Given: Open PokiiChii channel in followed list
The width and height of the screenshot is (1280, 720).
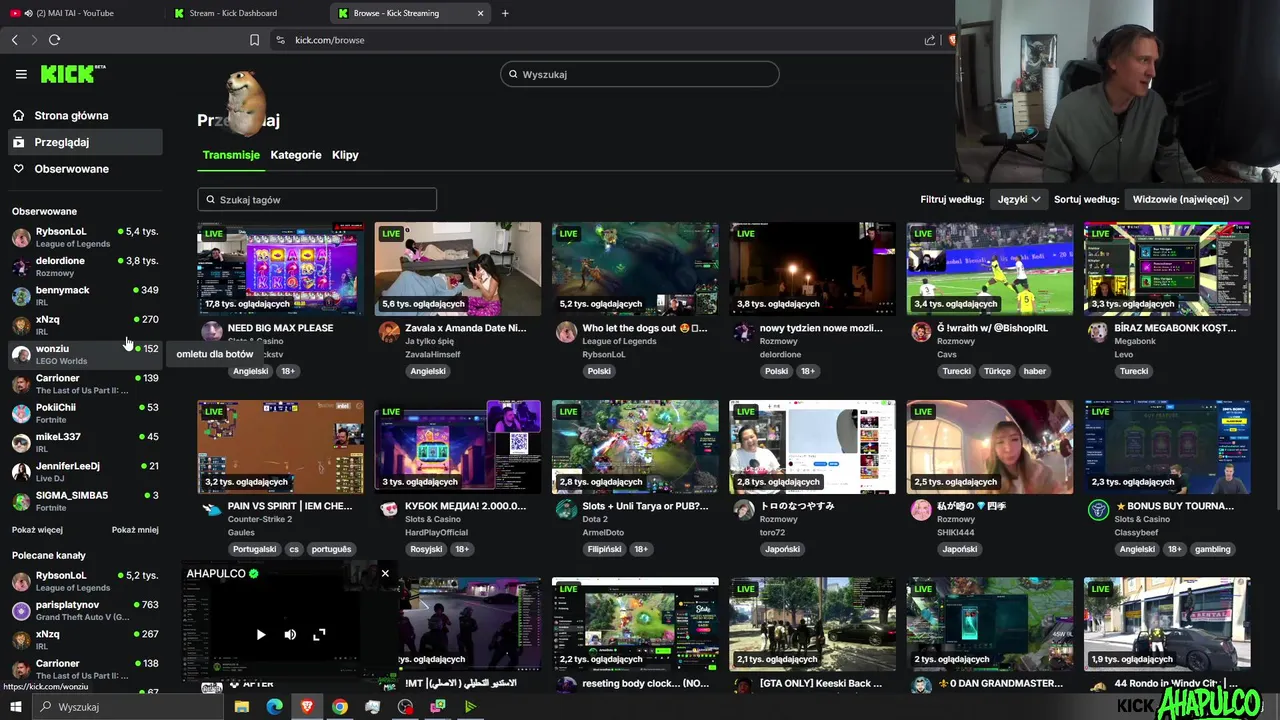Looking at the screenshot, I should (85, 413).
